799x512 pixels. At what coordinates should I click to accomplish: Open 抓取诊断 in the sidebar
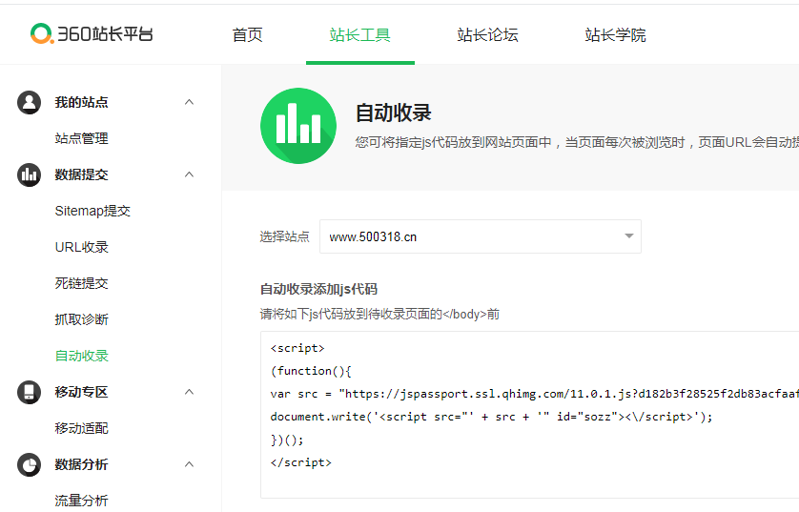tap(82, 319)
